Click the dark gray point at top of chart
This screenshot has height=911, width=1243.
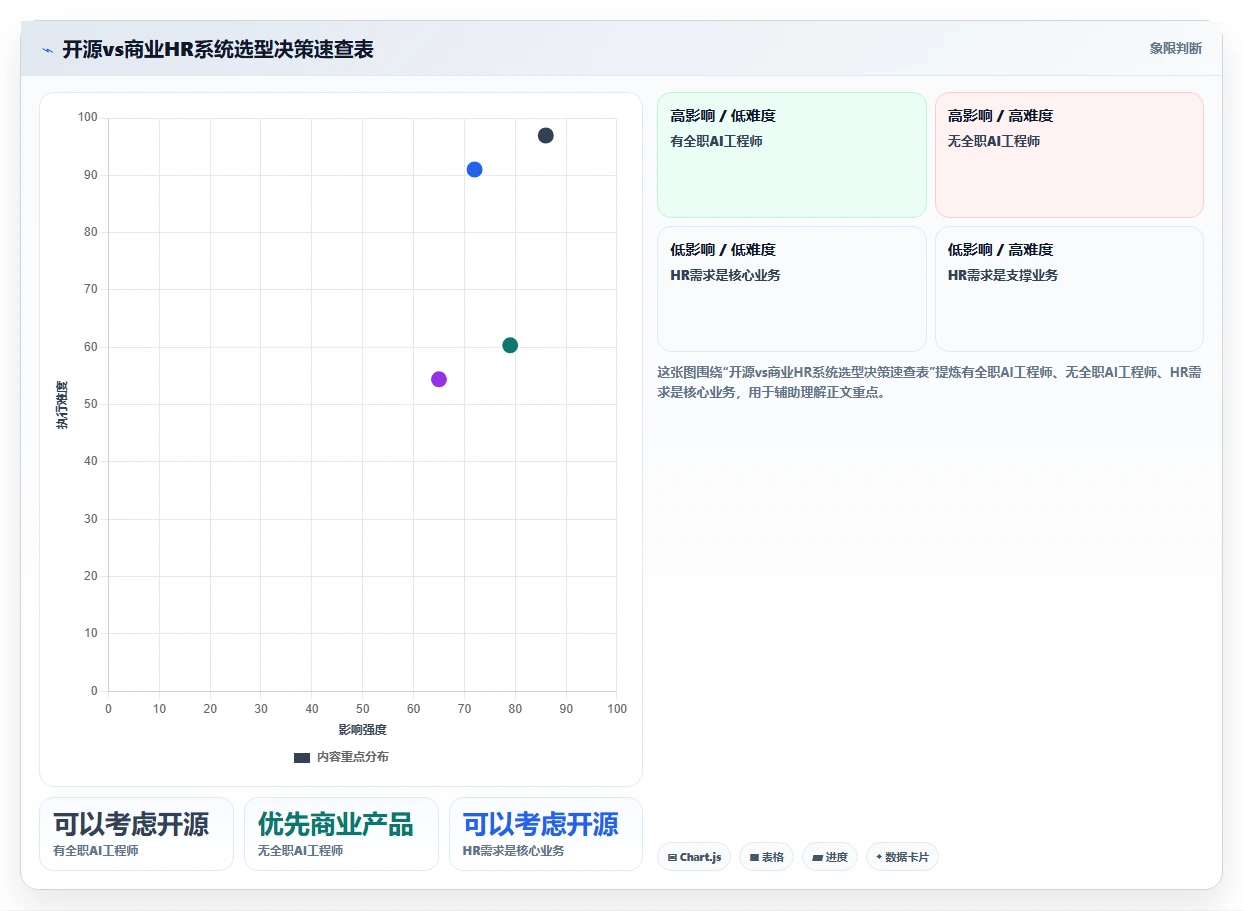pos(546,136)
